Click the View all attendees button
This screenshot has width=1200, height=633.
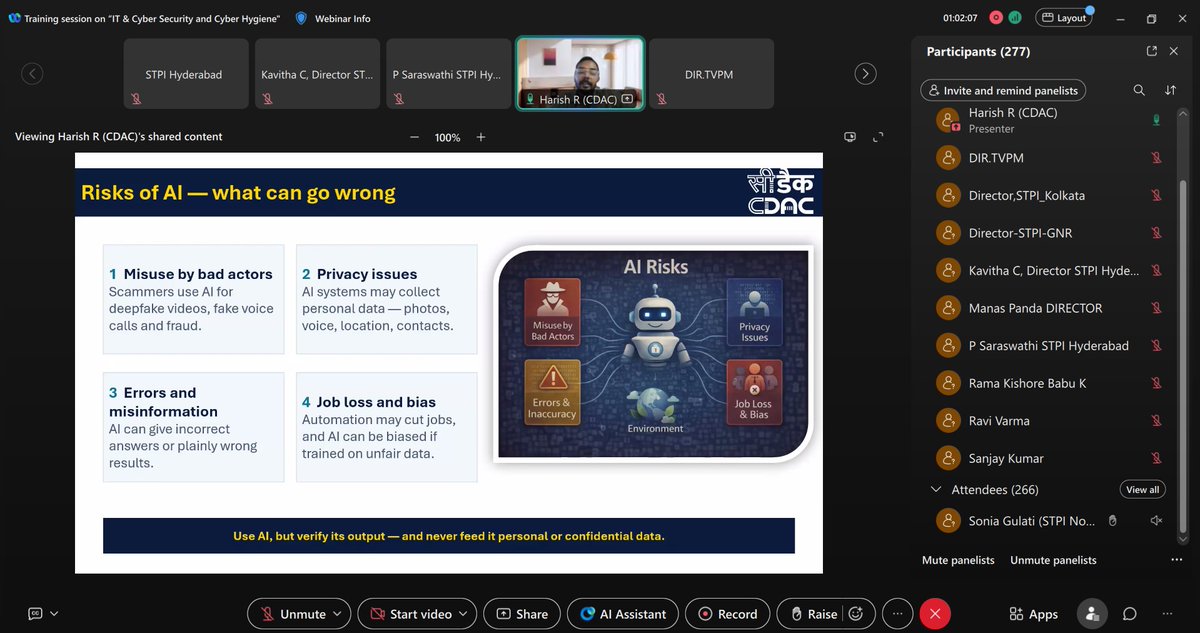[1143, 490]
